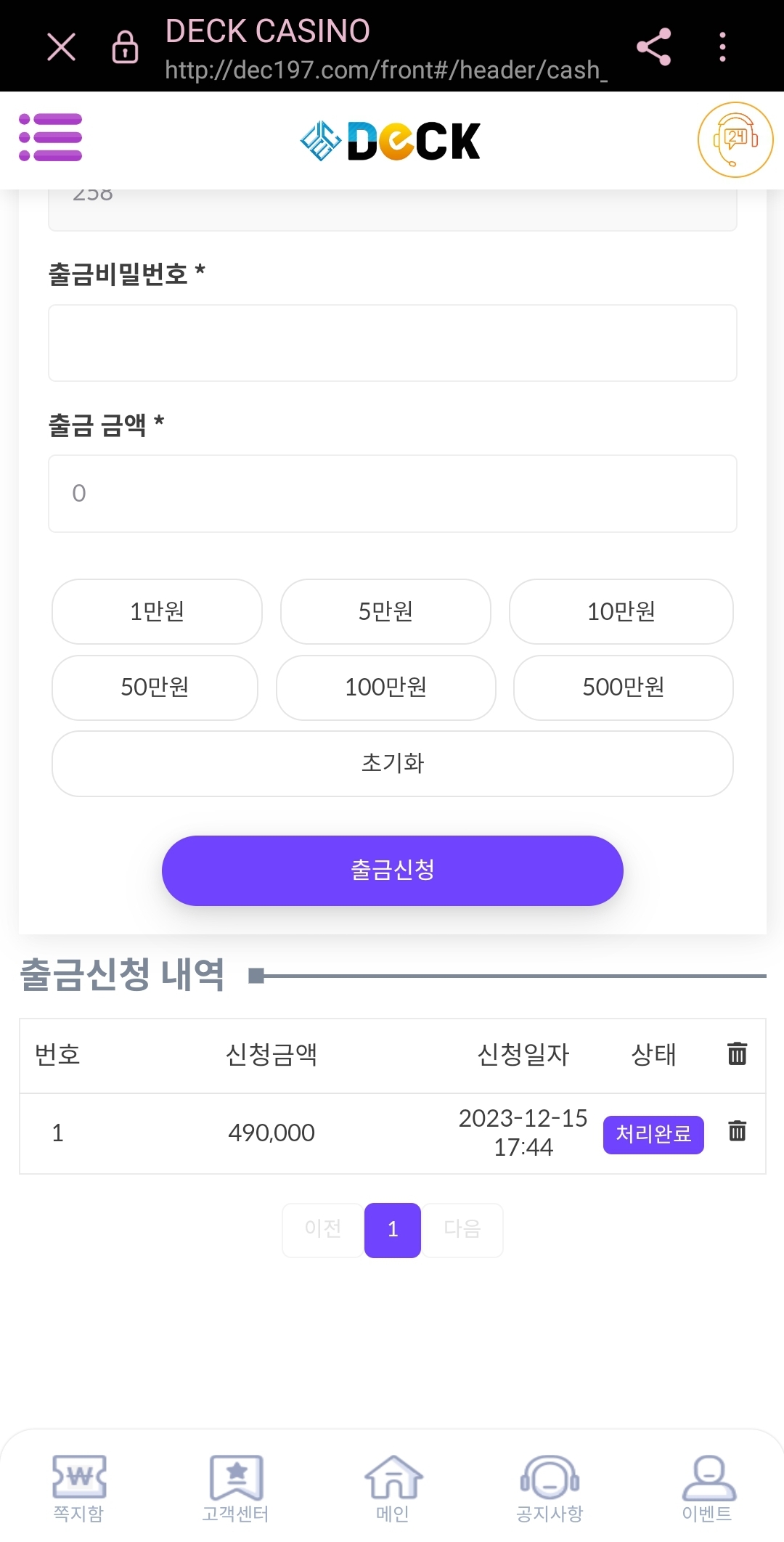The height and width of the screenshot is (1542, 784).
Task: Reset amount with 초기화 button
Action: pos(392,763)
